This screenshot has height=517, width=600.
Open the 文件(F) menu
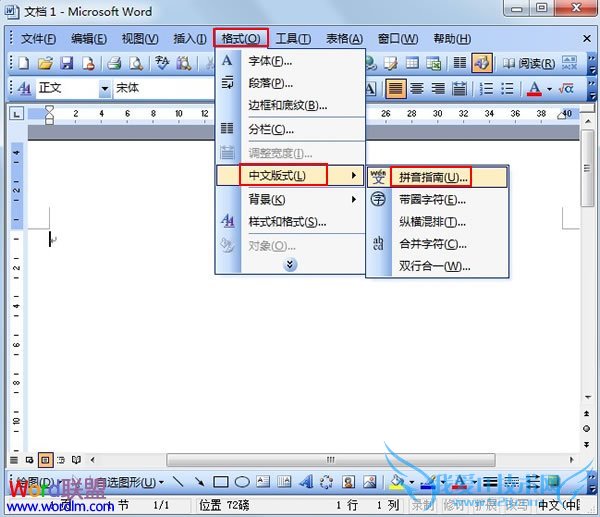click(x=39, y=39)
